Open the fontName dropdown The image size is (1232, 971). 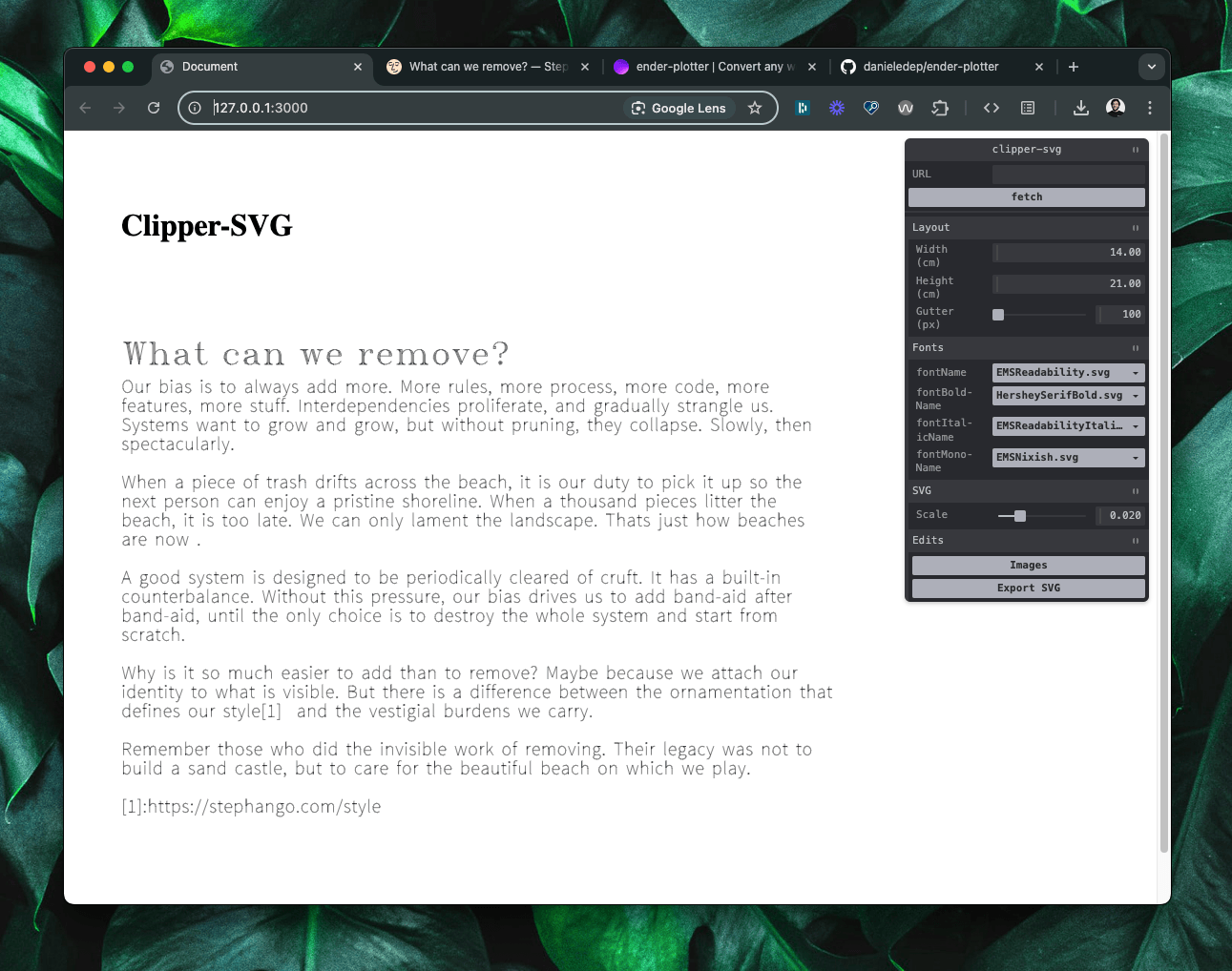tap(1069, 373)
